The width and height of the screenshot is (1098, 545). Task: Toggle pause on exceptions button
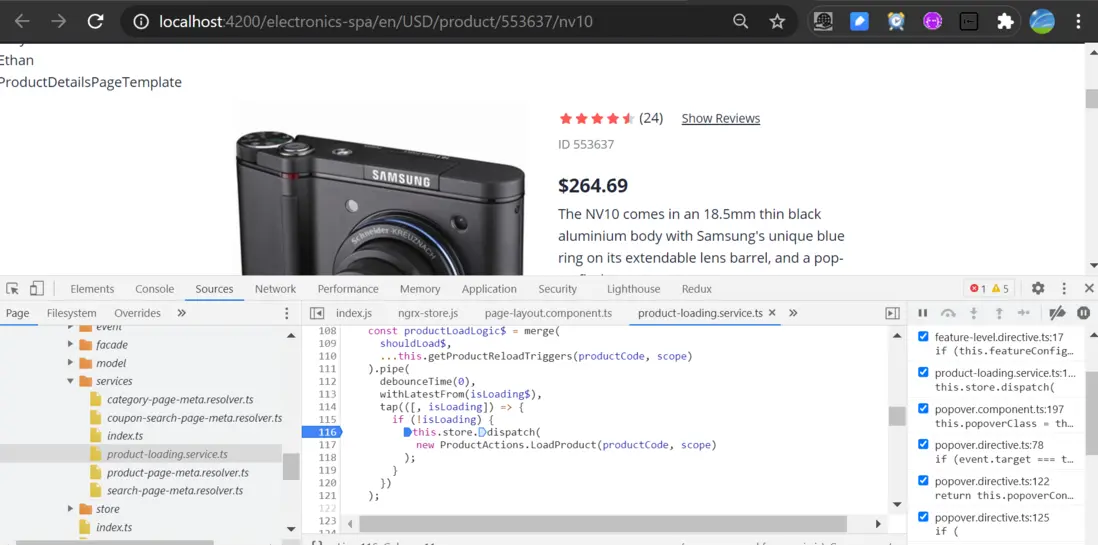1083,313
